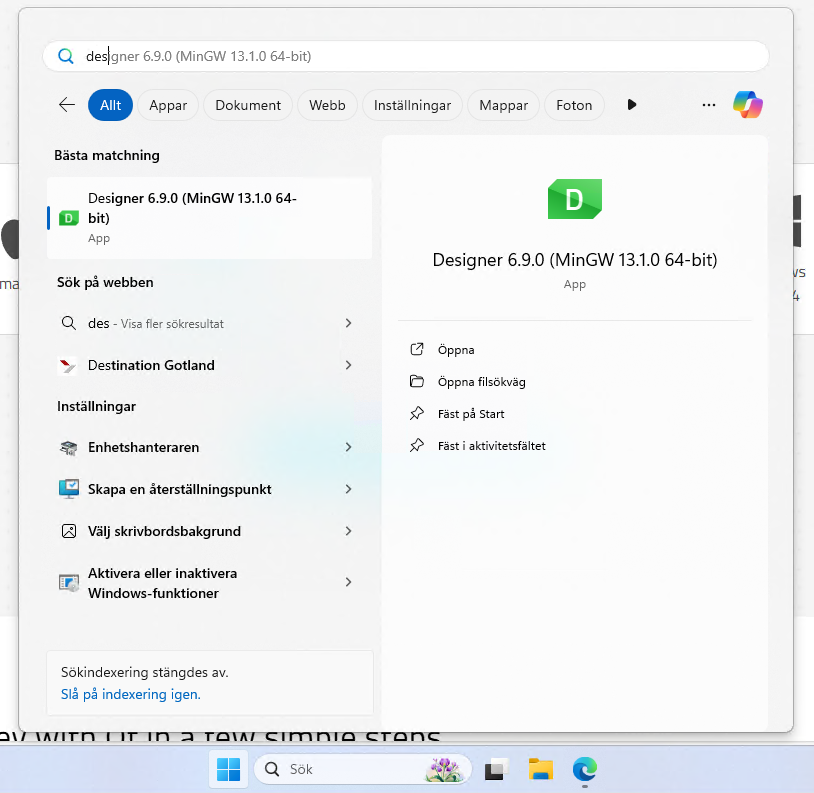Screen dimensions: 814x793
Task: Click the pin icon beside Fäst på Start
Action: (x=417, y=414)
